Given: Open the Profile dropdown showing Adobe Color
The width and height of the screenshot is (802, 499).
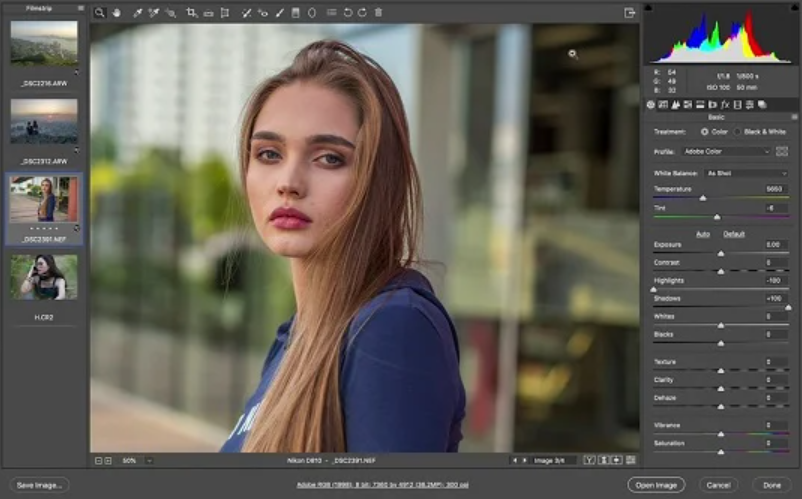Looking at the screenshot, I should (x=726, y=151).
